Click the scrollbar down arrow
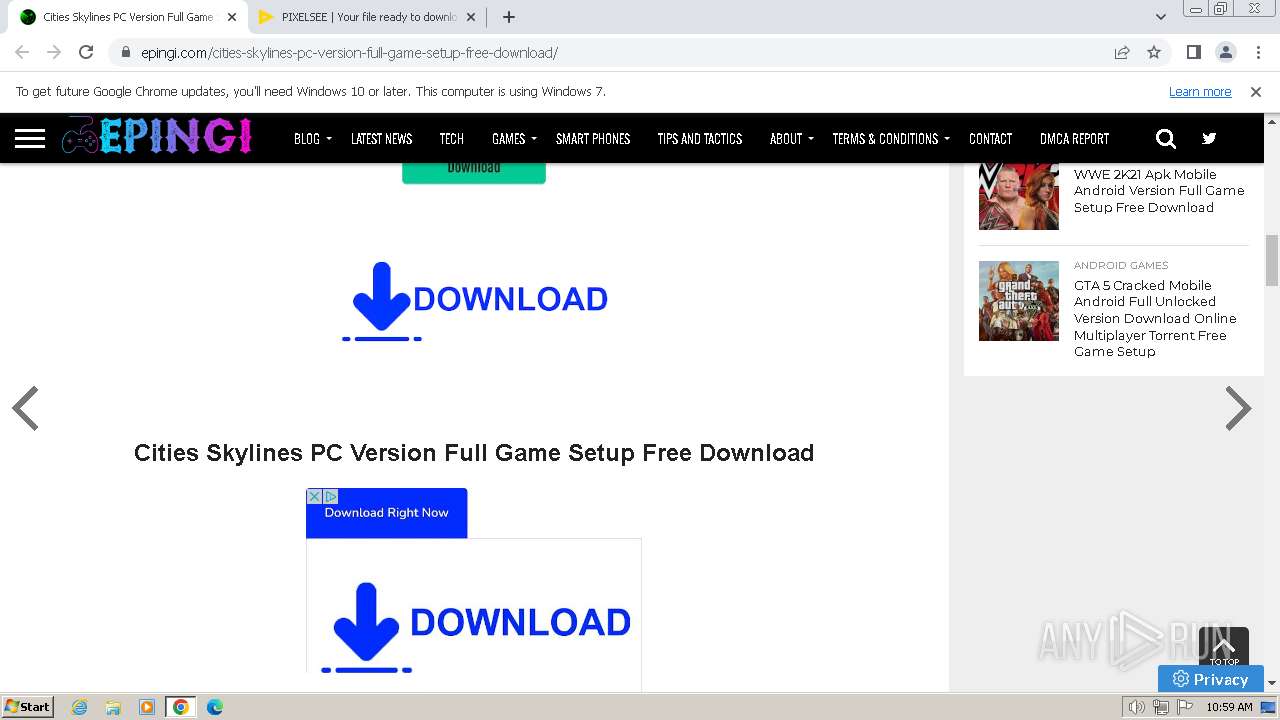This screenshot has height=720, width=1280. tap(1271, 683)
